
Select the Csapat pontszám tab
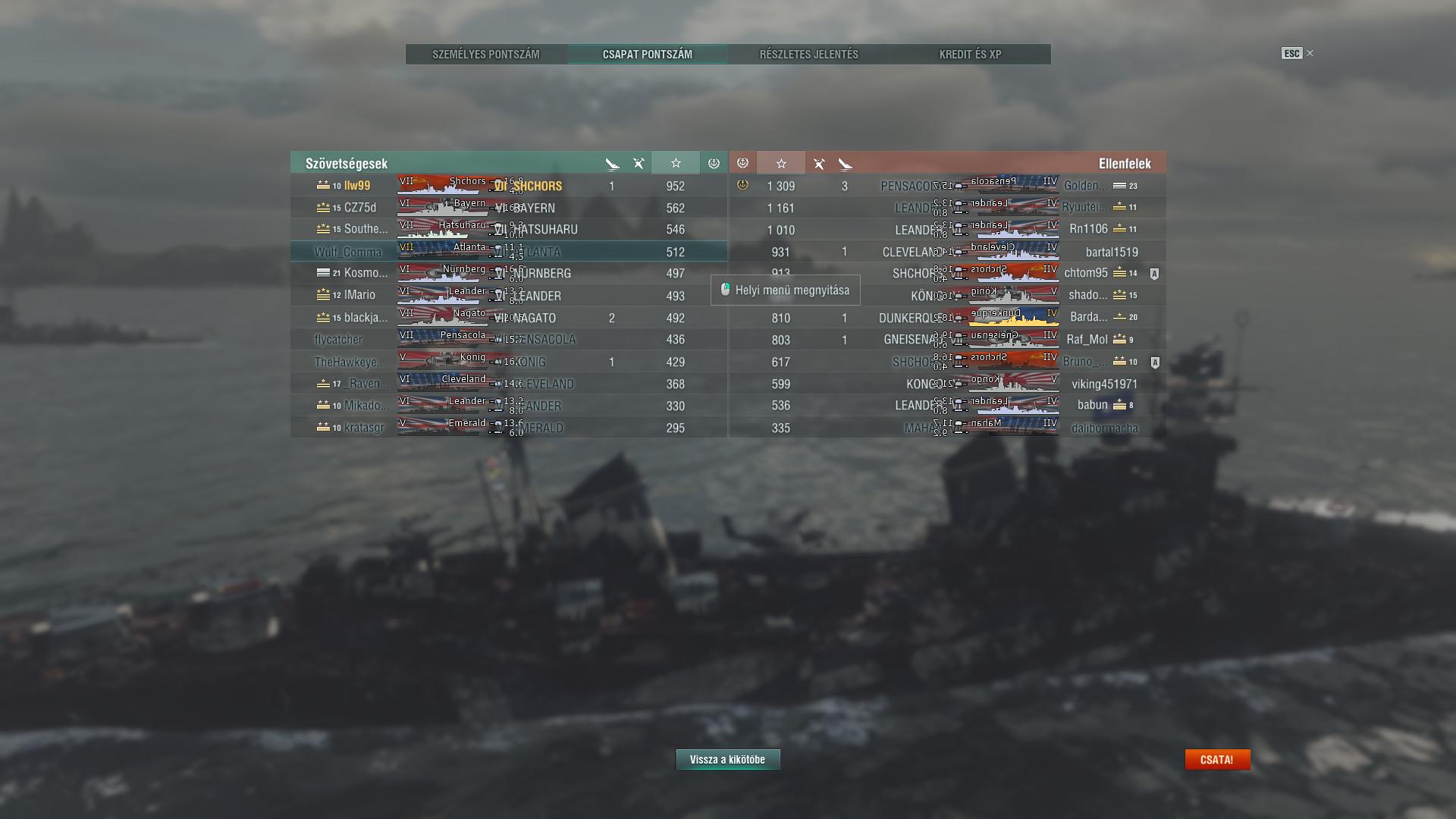point(648,55)
